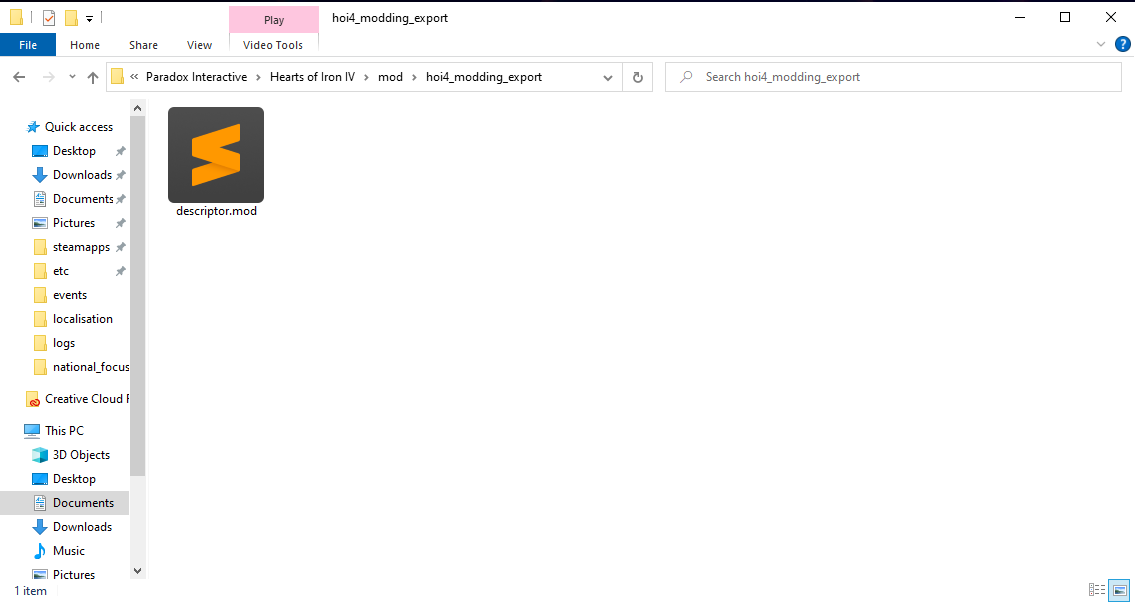
Task: Click the Properties icon in title bar
Action: point(48,17)
